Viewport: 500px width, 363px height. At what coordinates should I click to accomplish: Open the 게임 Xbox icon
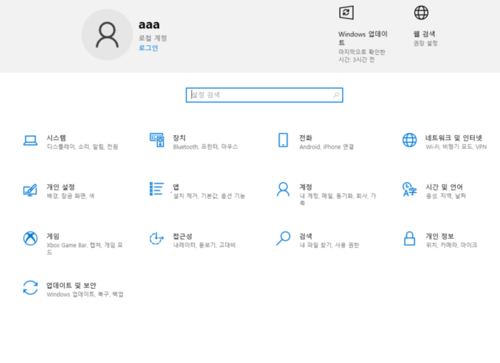pos(30,238)
